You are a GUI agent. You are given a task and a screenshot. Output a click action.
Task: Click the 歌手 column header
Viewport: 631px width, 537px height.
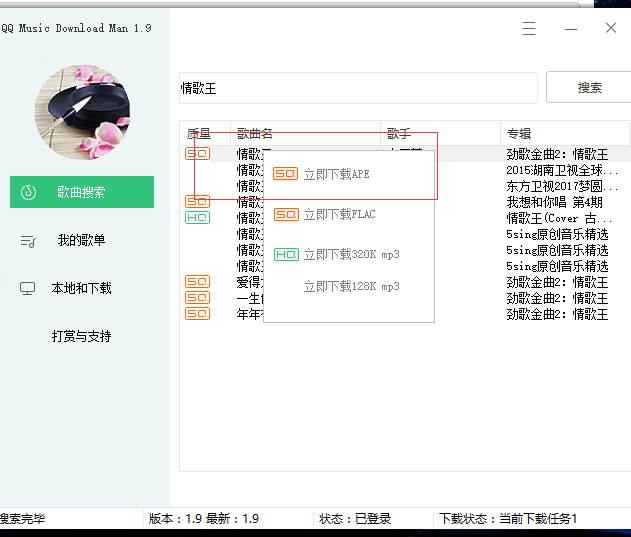pos(440,133)
